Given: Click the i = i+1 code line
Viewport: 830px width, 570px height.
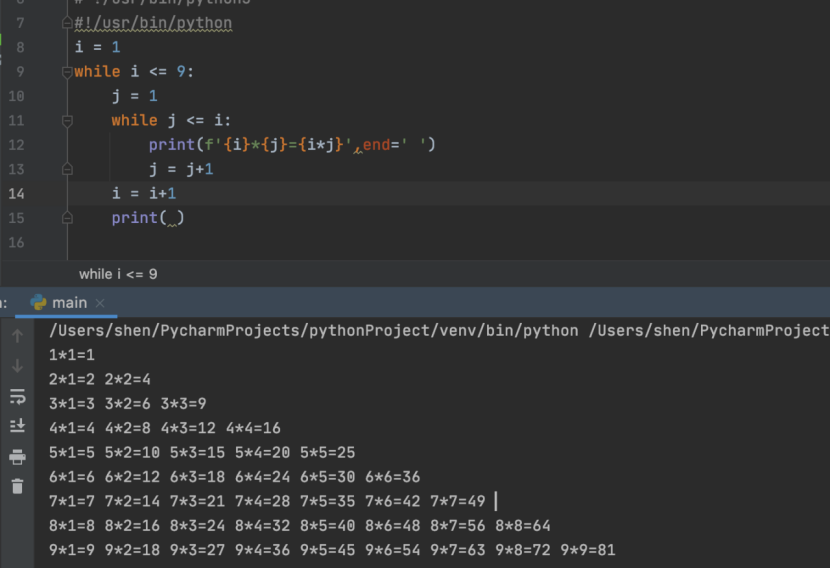Looking at the screenshot, I should tap(143, 194).
